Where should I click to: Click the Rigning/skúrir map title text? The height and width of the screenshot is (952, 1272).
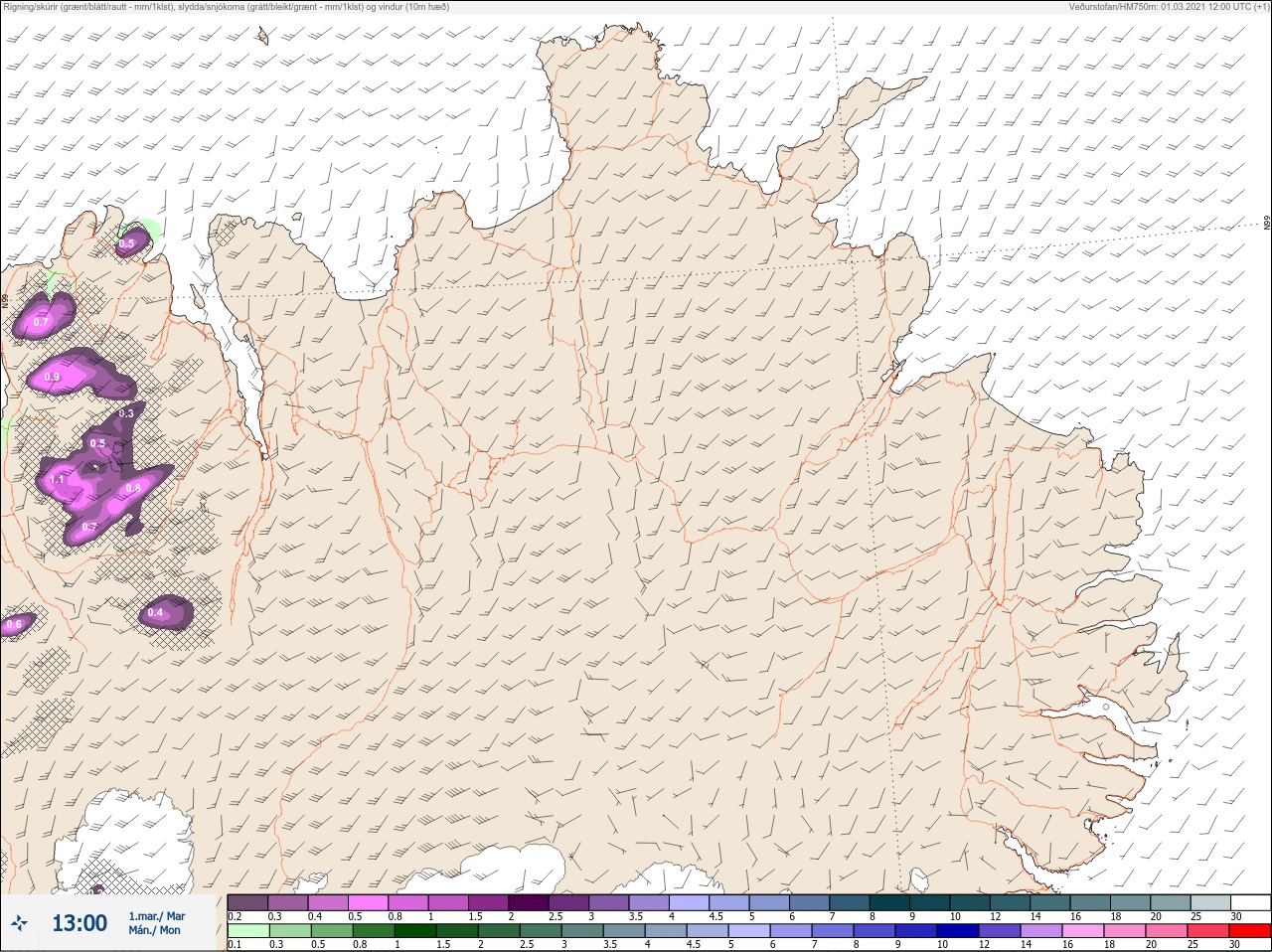[226, 7]
